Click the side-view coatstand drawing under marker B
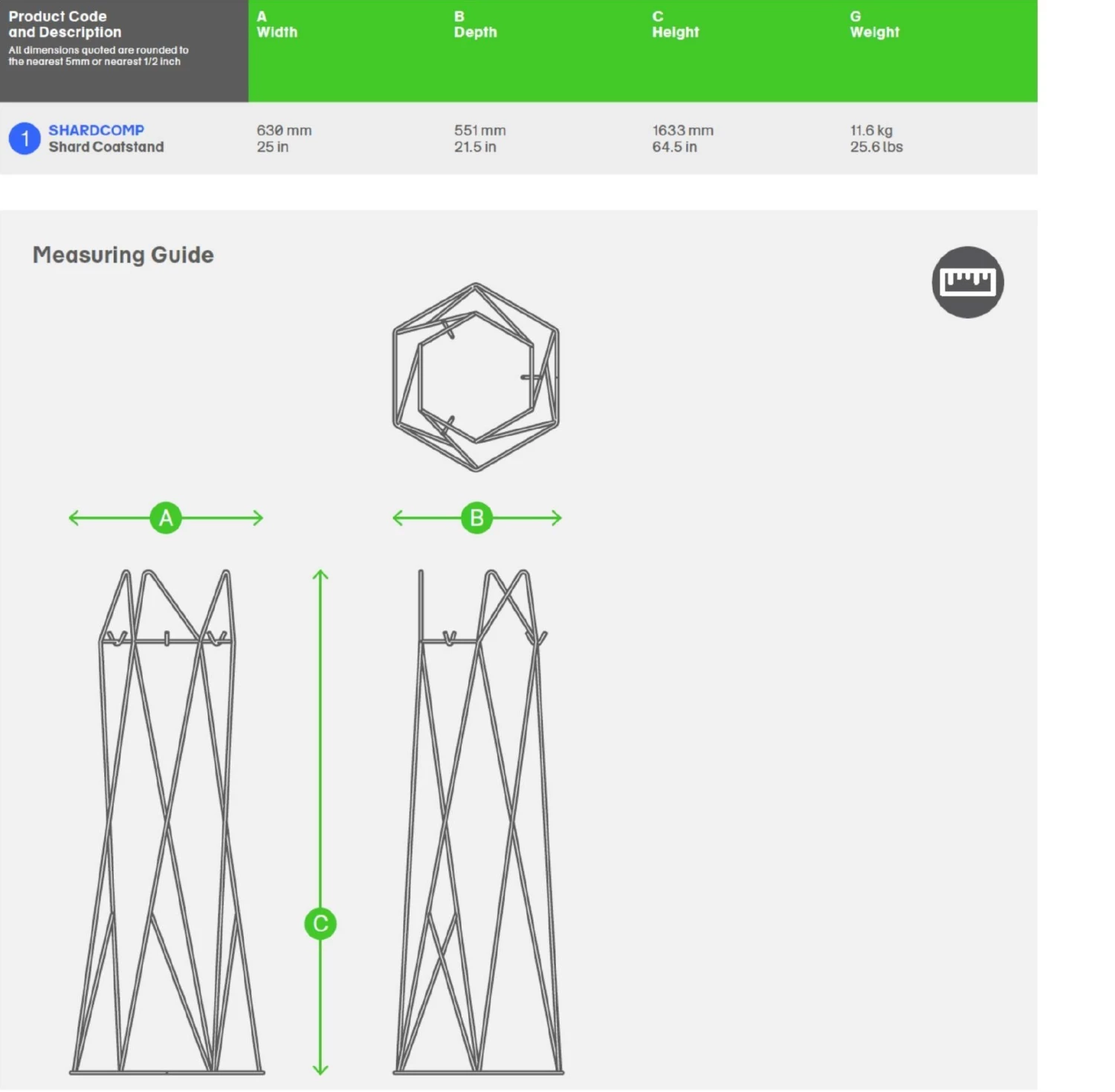Image resolution: width=1115 pixels, height=1092 pixels. 478,821
